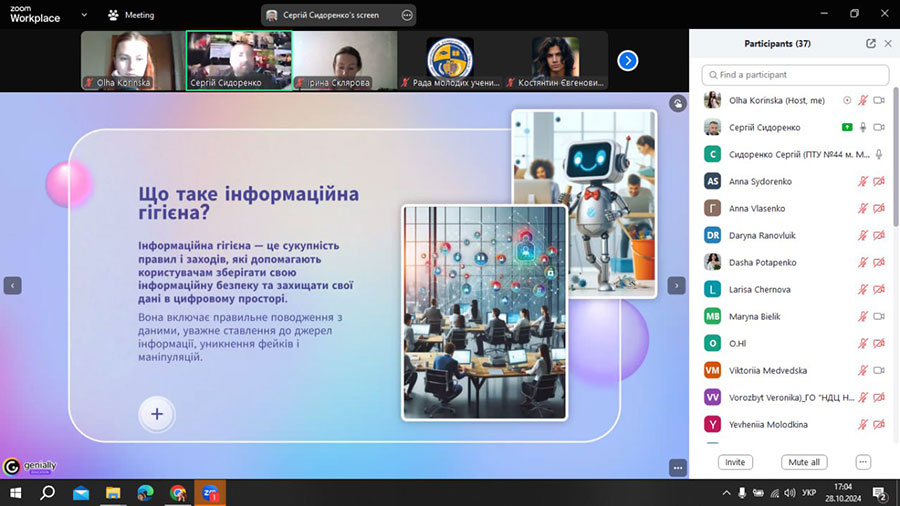Pop out the Participants panel
Image resolution: width=900 pixels, height=506 pixels.
tap(871, 44)
